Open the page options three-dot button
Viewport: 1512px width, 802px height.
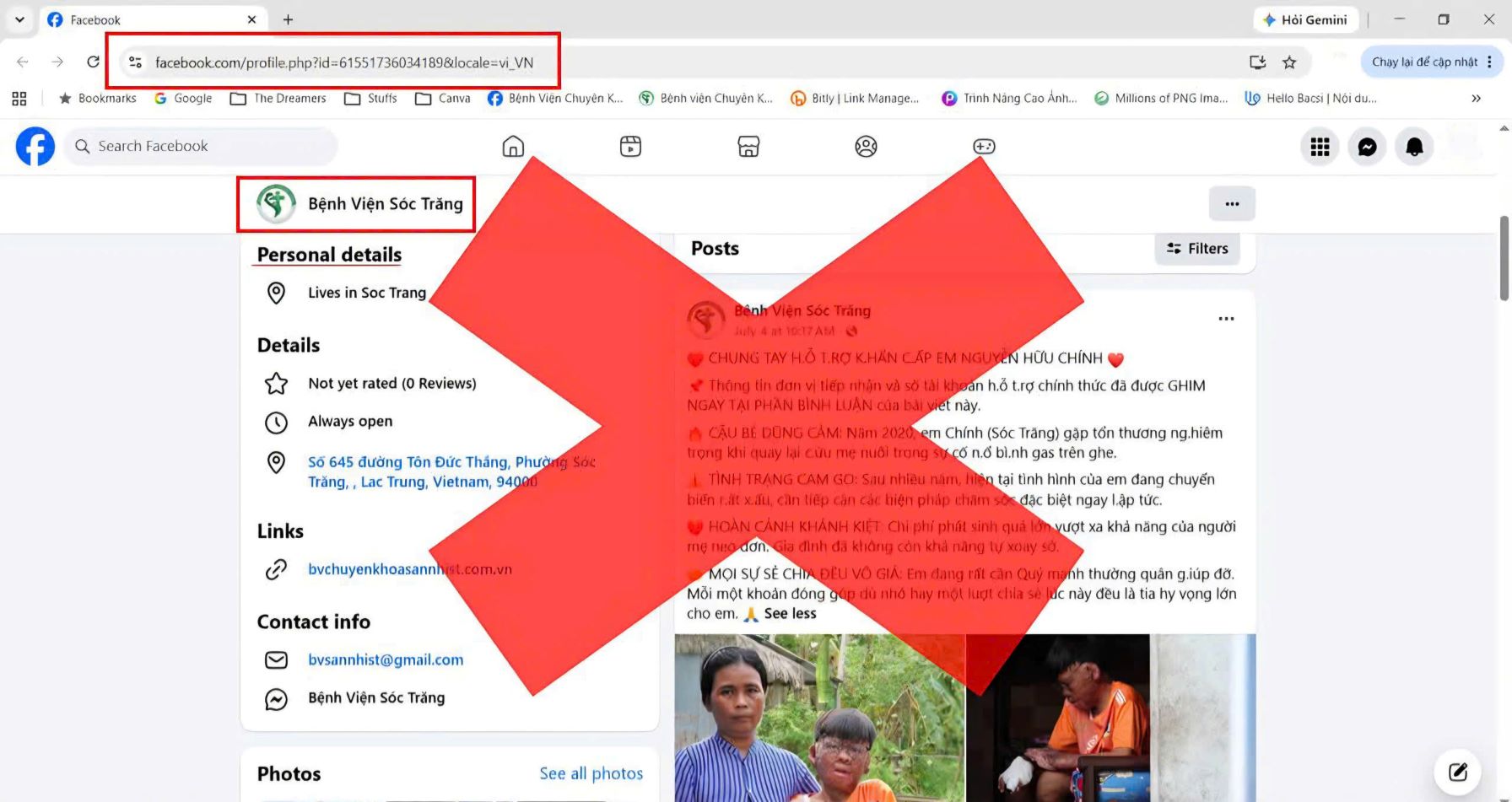point(1232,203)
